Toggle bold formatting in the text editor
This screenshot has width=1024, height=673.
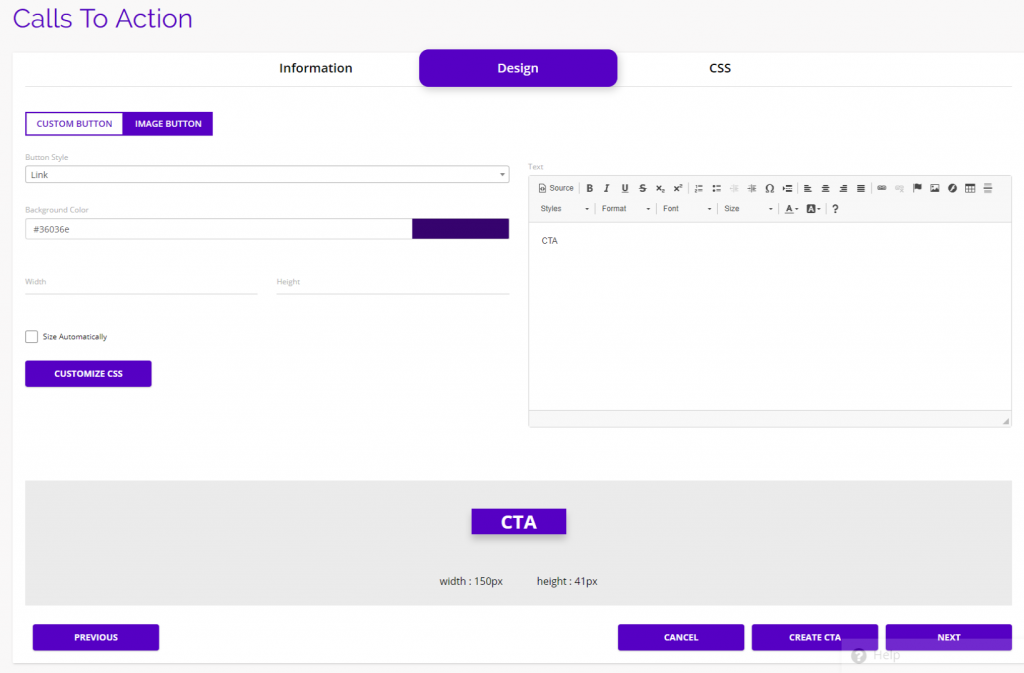coord(589,188)
